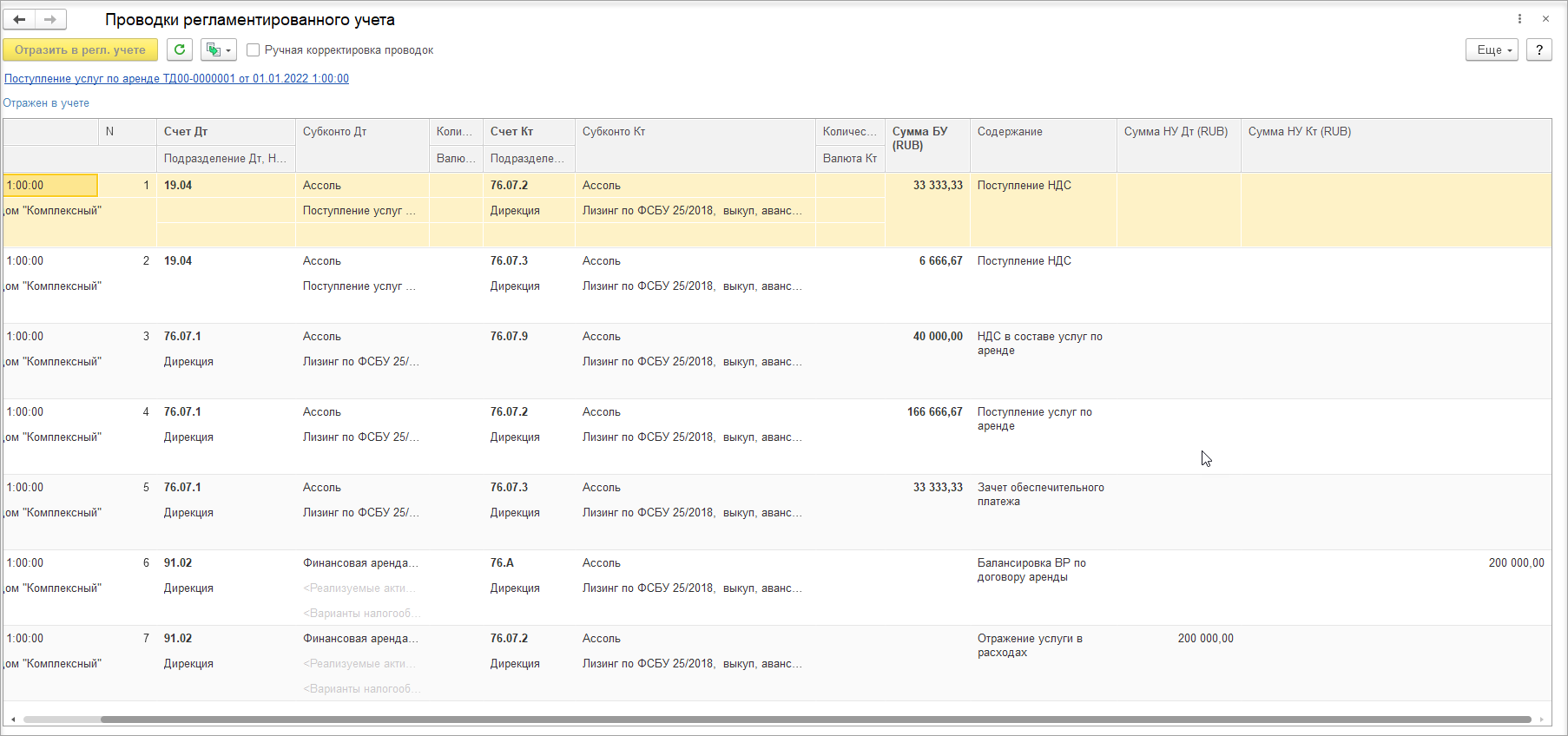Select Балансировка ВР по договору аренды cell
This screenshot has height=736, width=1568.
click(x=1031, y=569)
